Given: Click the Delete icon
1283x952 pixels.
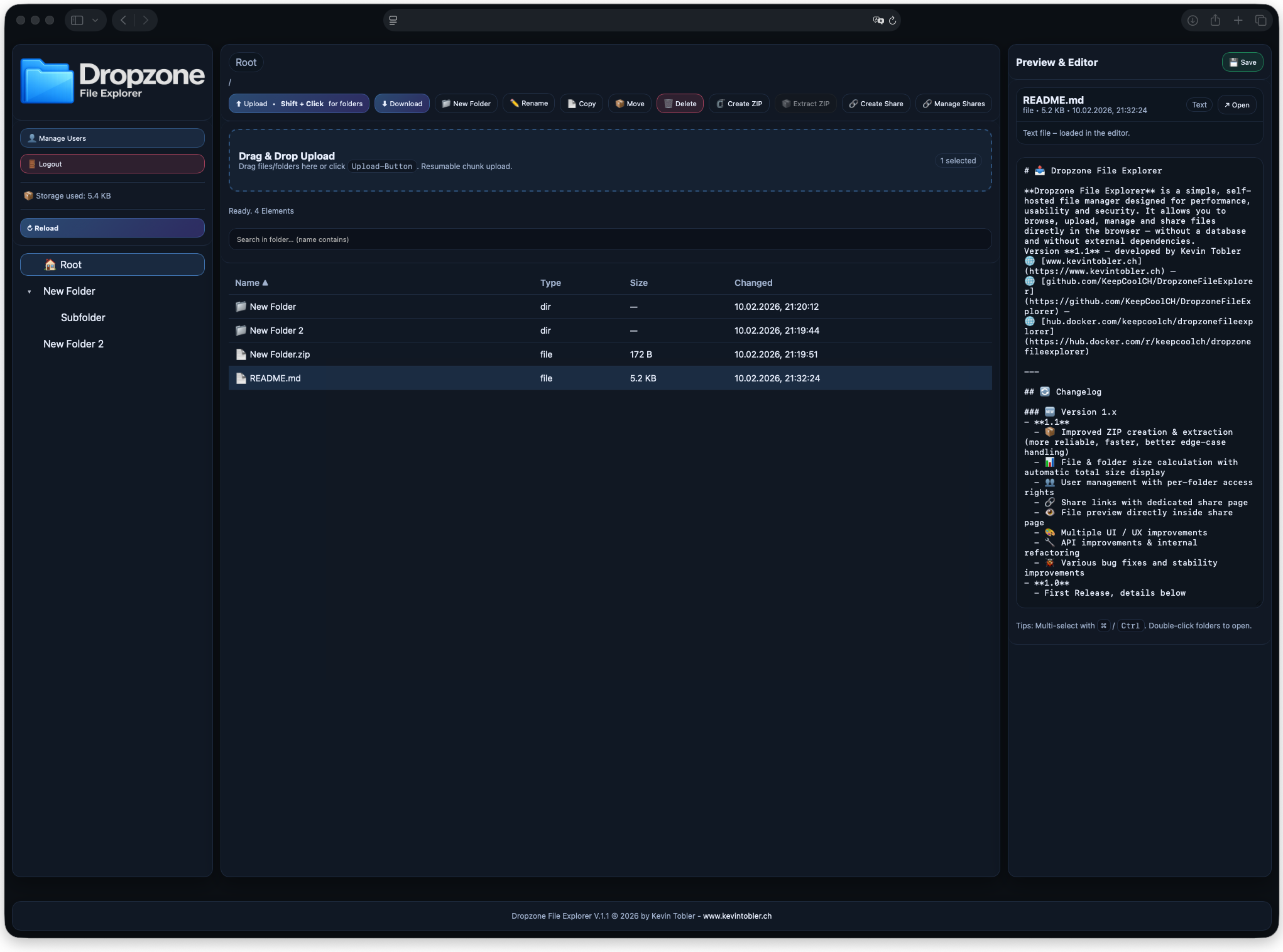Looking at the screenshot, I should coord(669,104).
